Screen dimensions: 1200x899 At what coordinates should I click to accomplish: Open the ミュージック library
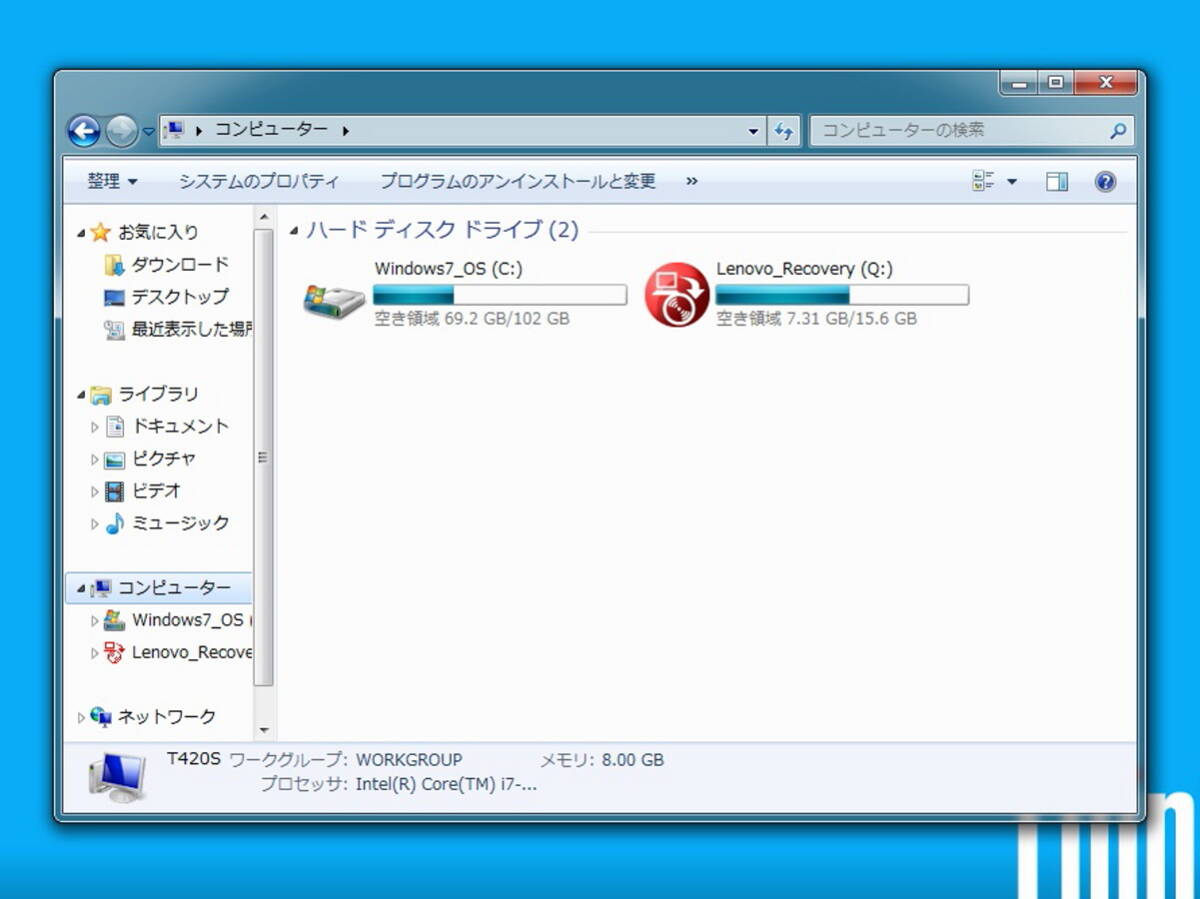click(180, 522)
